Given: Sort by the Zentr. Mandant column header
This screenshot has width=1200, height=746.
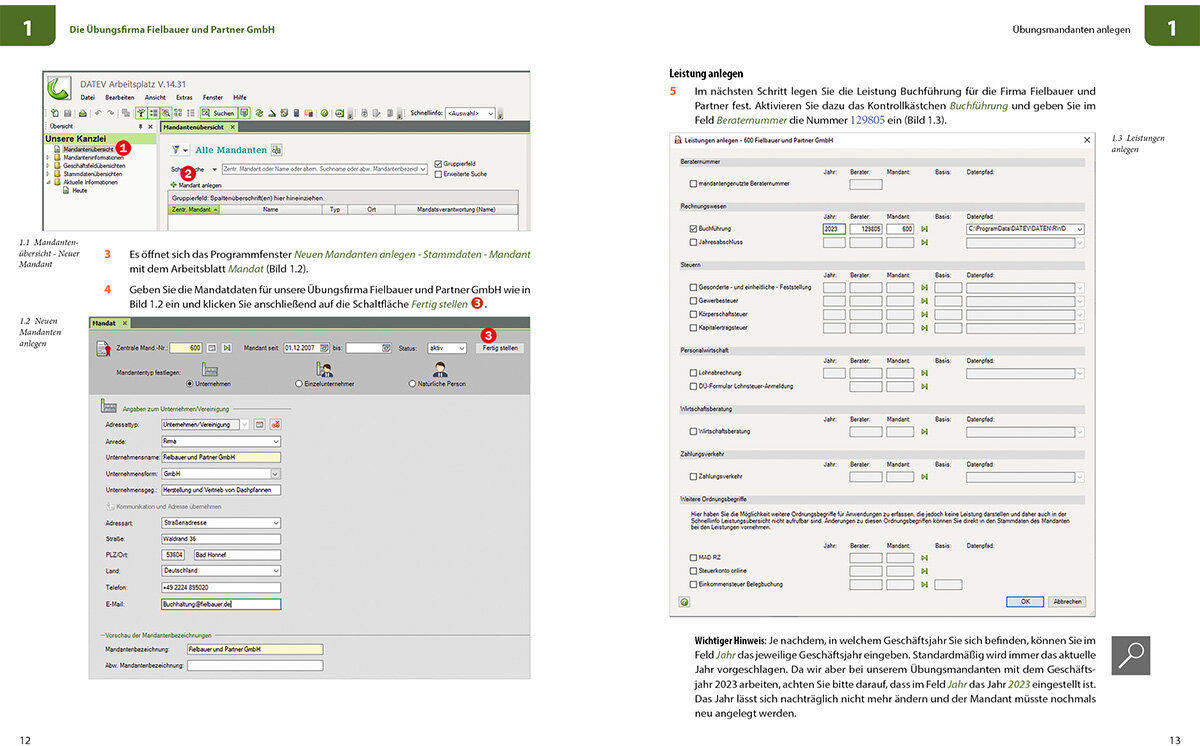Looking at the screenshot, I should pos(193,210).
